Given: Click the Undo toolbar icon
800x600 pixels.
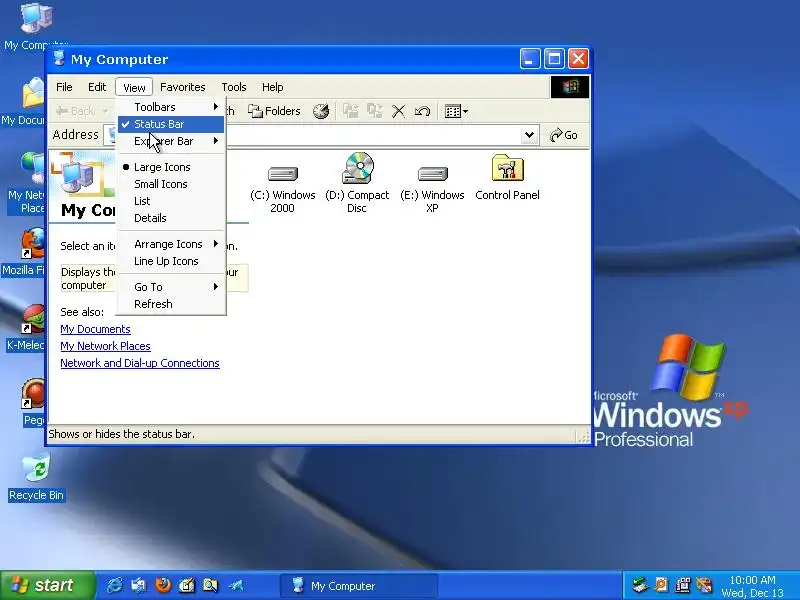Looking at the screenshot, I should [x=422, y=111].
